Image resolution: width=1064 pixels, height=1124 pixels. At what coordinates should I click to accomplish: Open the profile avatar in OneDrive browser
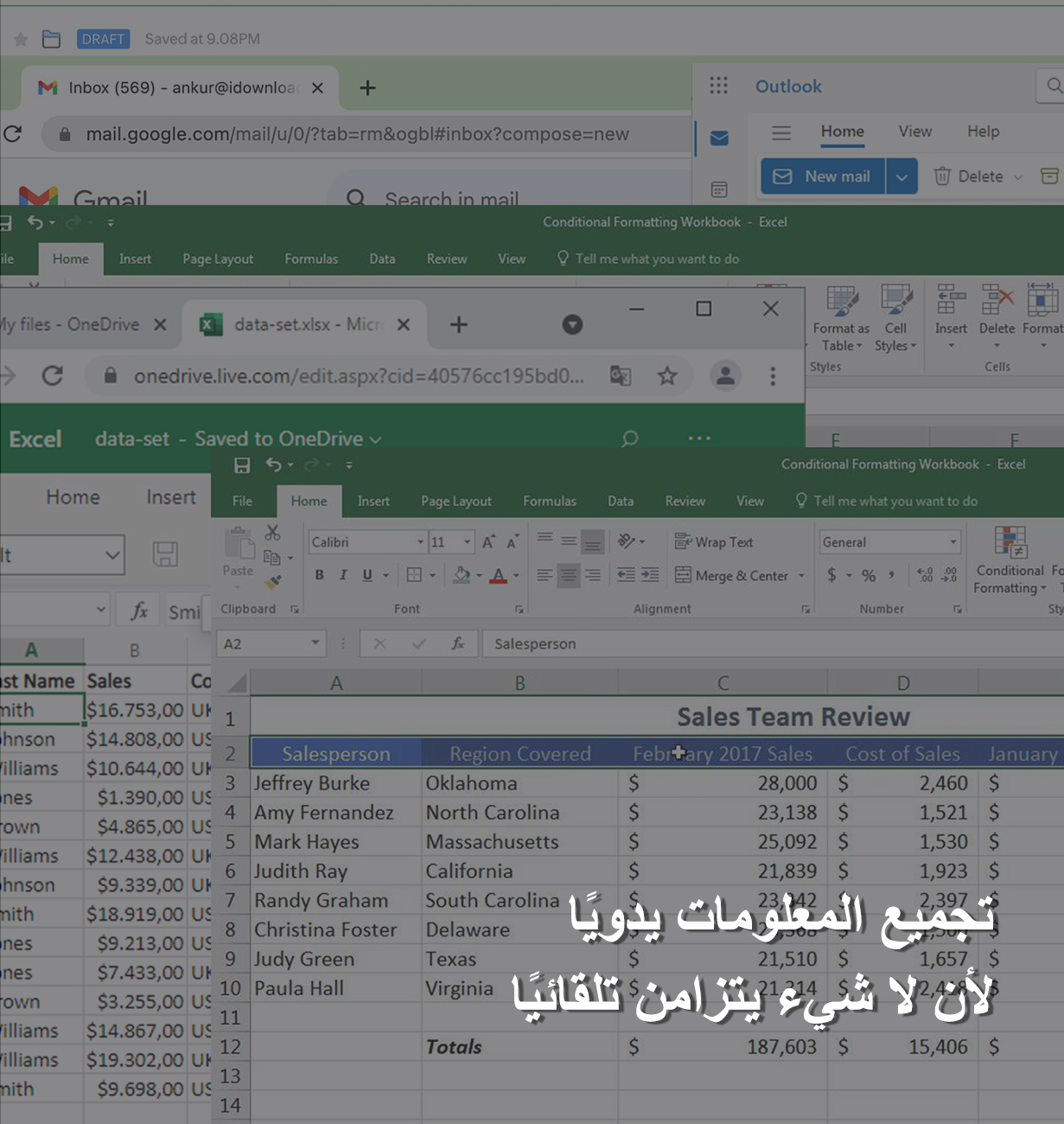click(x=726, y=375)
